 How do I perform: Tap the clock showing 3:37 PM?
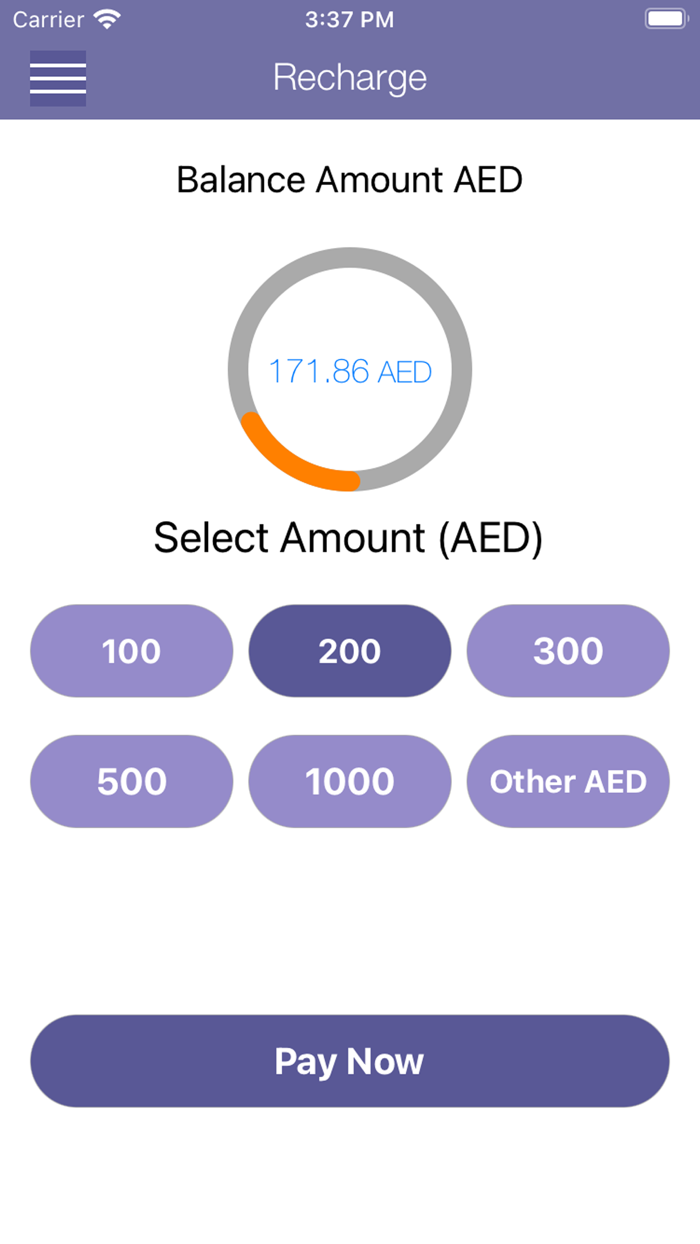coord(349,17)
